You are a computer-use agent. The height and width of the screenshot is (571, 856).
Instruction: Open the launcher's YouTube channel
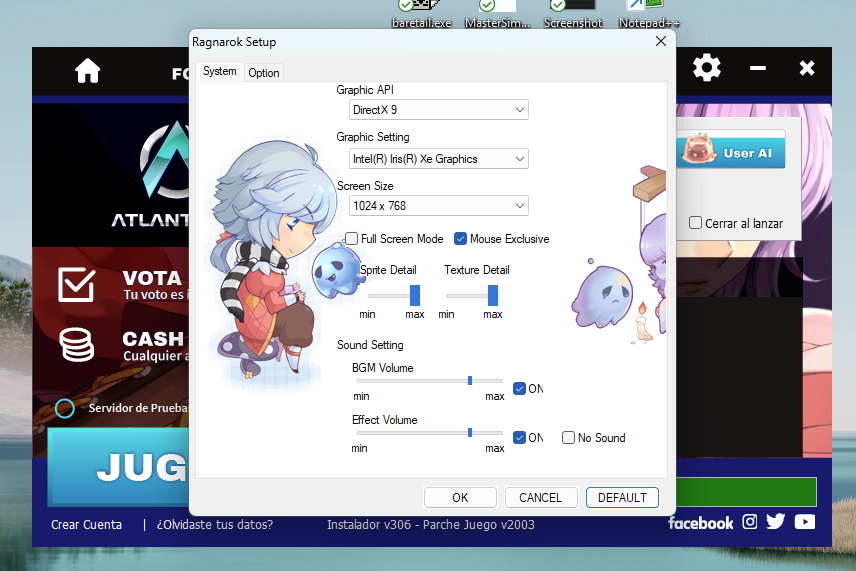click(x=805, y=522)
